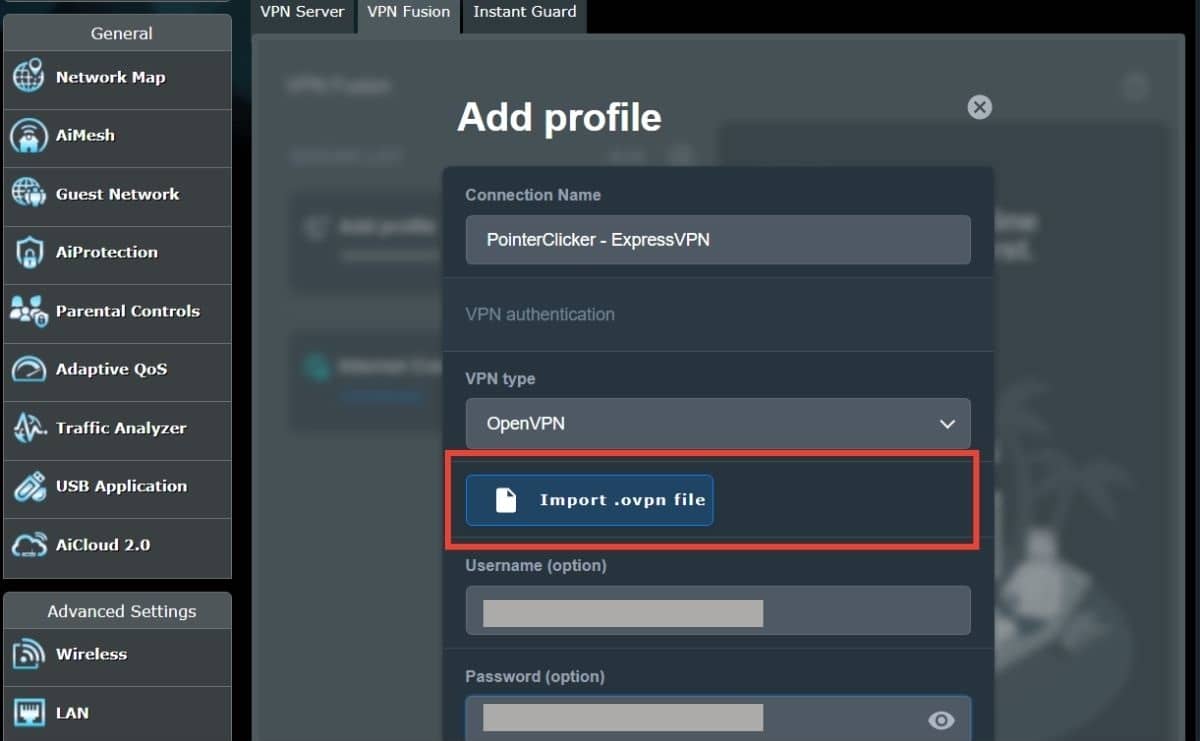The image size is (1200, 741).
Task: Click the Connection Name input field
Action: 718,240
